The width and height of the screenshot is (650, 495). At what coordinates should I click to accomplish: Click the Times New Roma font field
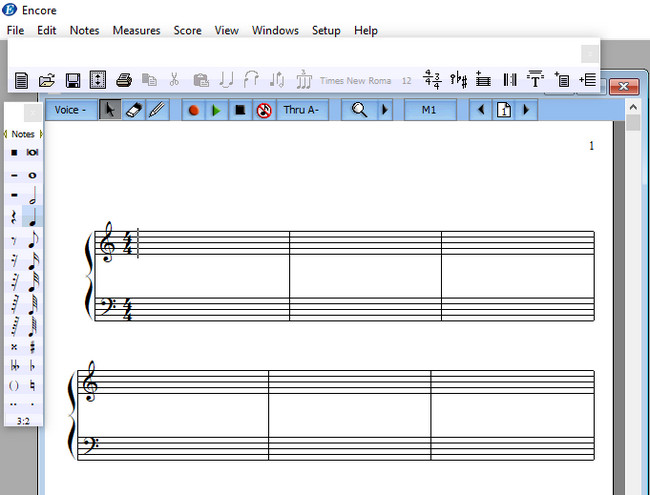pyautogui.click(x=355, y=80)
